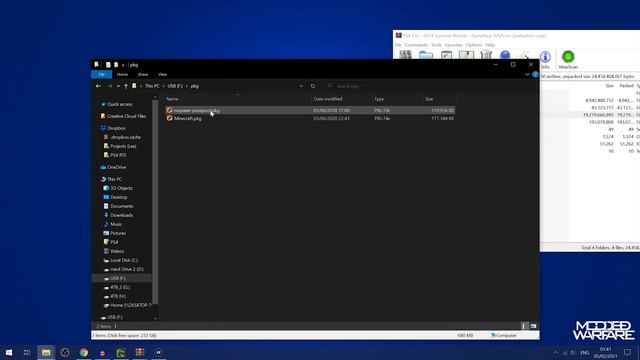Open Favorites menu in WinRAR window
640x360 pixels.
pyautogui.click(x=453, y=45)
